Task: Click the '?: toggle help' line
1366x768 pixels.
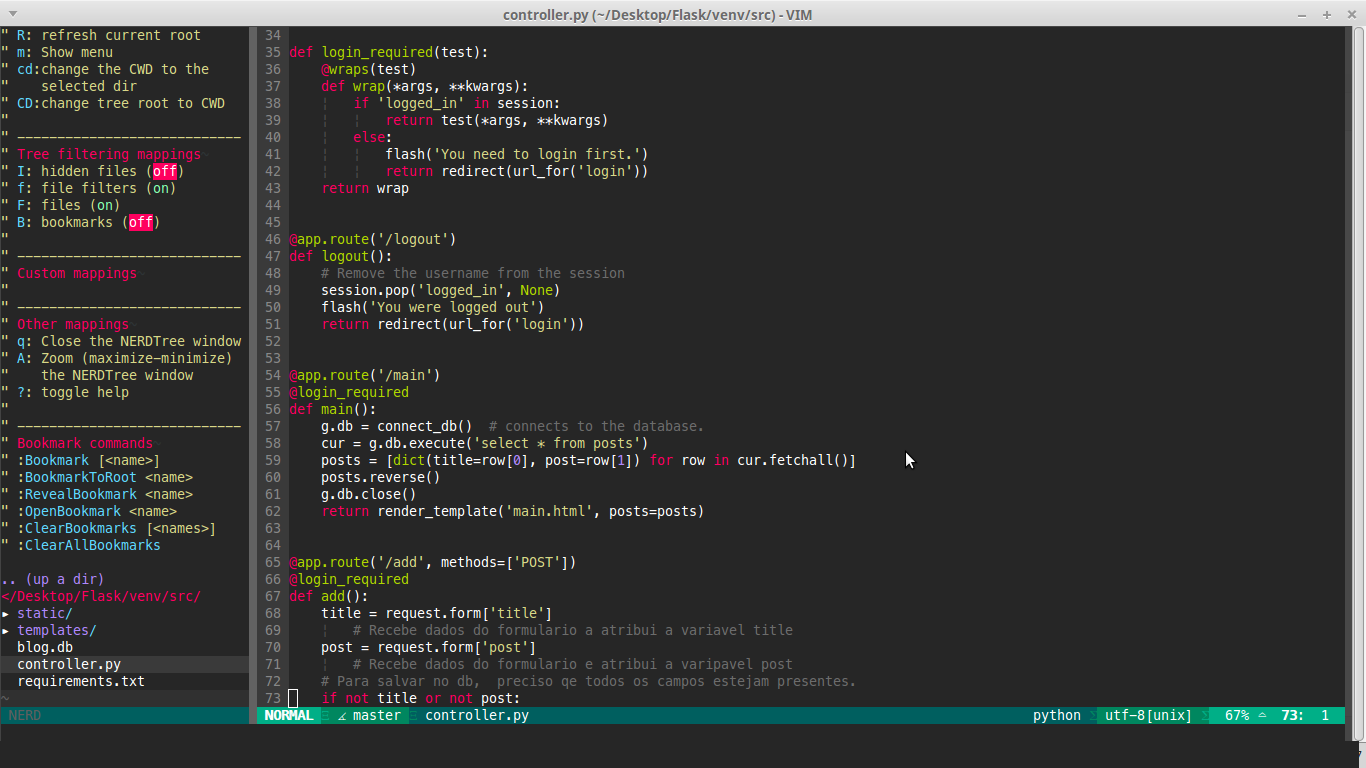Action: 65,392
